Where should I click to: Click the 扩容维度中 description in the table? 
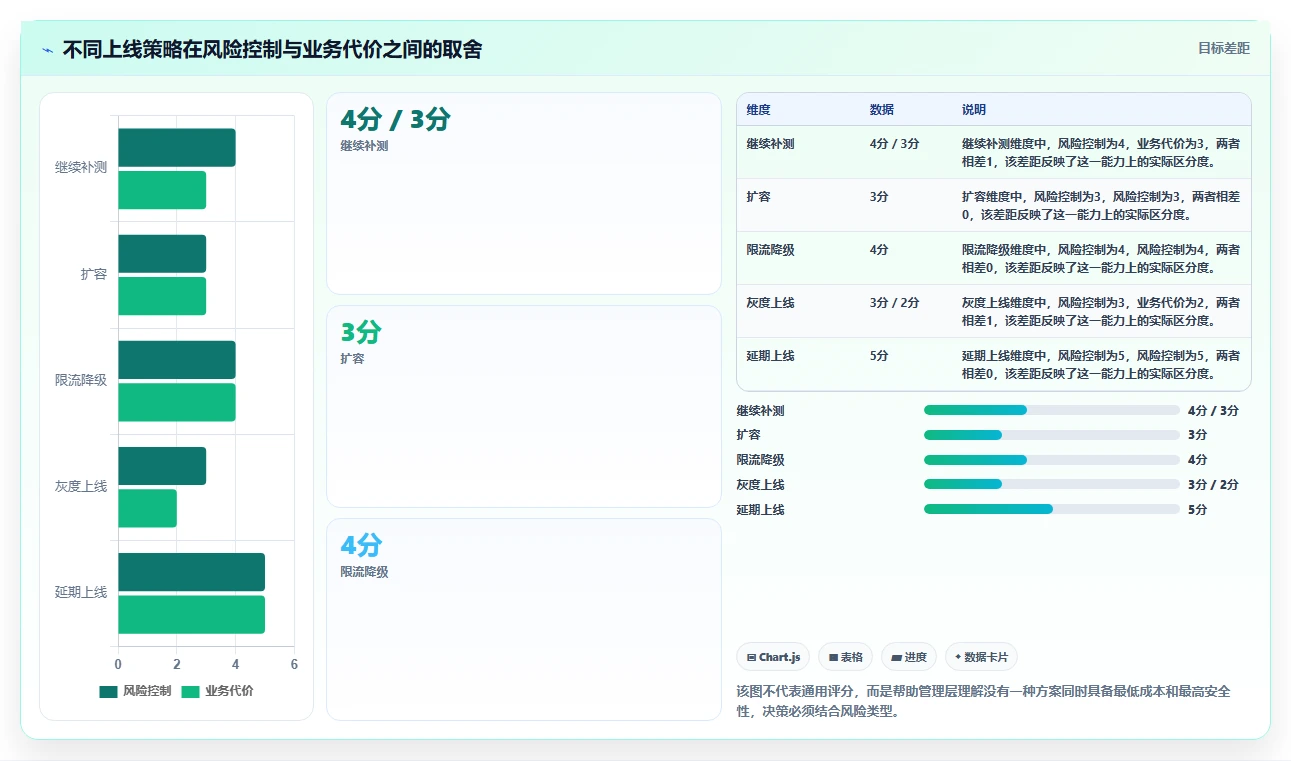[x=1101, y=206]
